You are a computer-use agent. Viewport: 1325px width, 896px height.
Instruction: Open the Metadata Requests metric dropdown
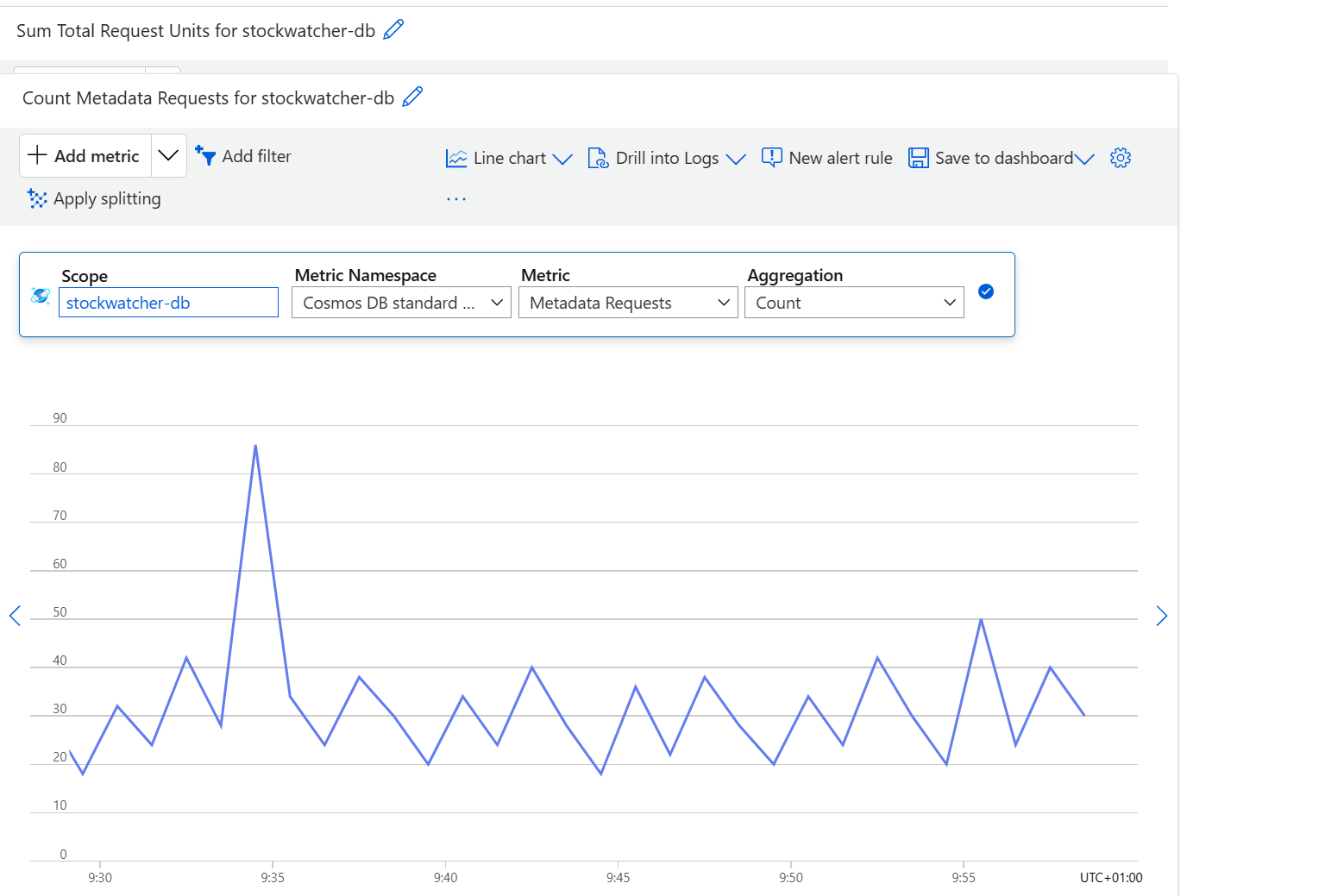tap(628, 303)
